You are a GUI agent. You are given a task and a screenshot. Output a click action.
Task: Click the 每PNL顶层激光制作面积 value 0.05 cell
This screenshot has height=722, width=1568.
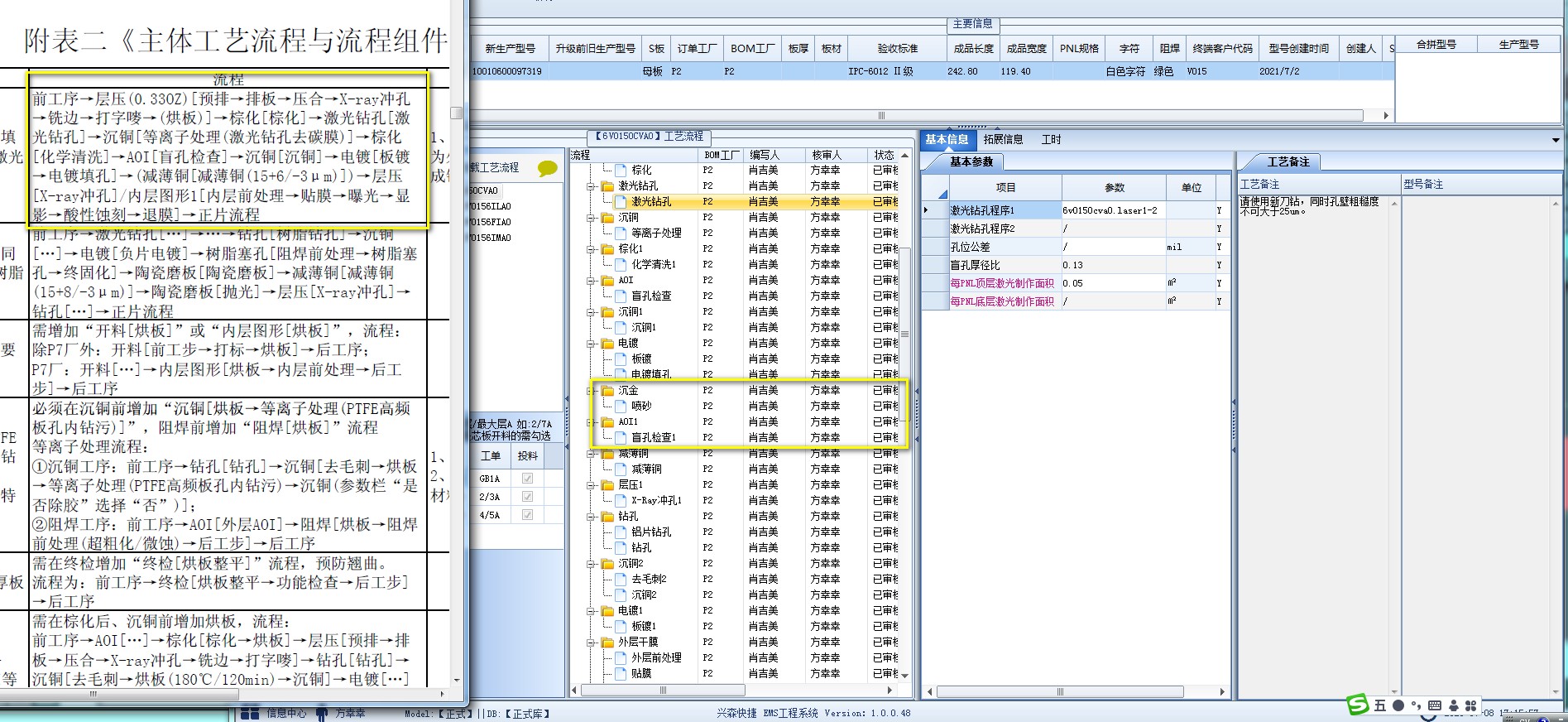click(x=1114, y=284)
